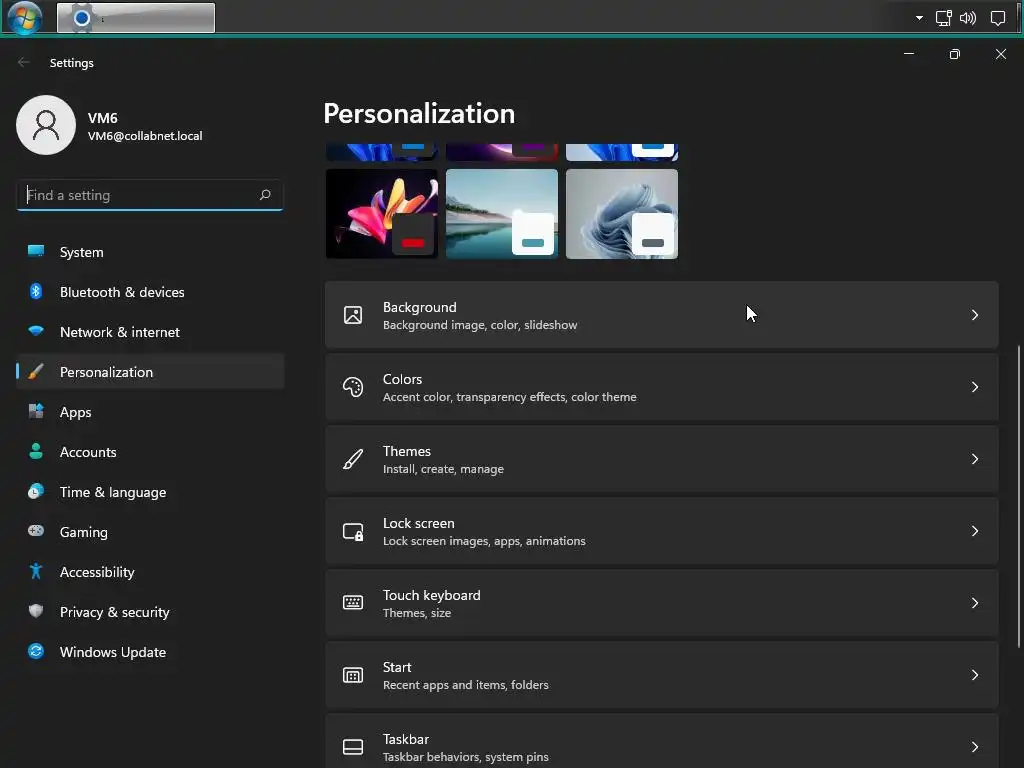The image size is (1024, 768).
Task: Click the Windows Start orb in top bar
Action: pyautogui.click(x=25, y=18)
